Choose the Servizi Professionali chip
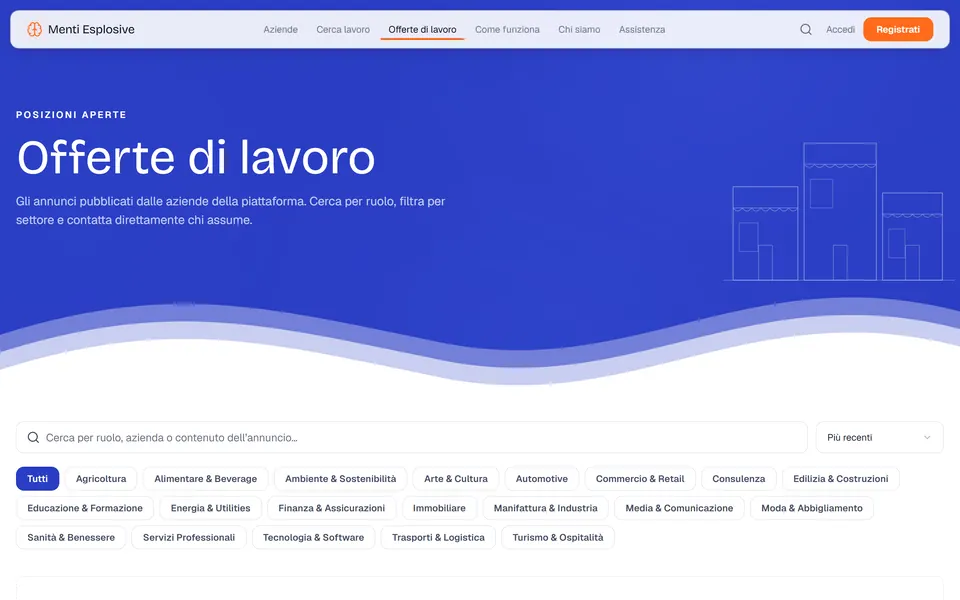The width and height of the screenshot is (960, 600). click(189, 538)
